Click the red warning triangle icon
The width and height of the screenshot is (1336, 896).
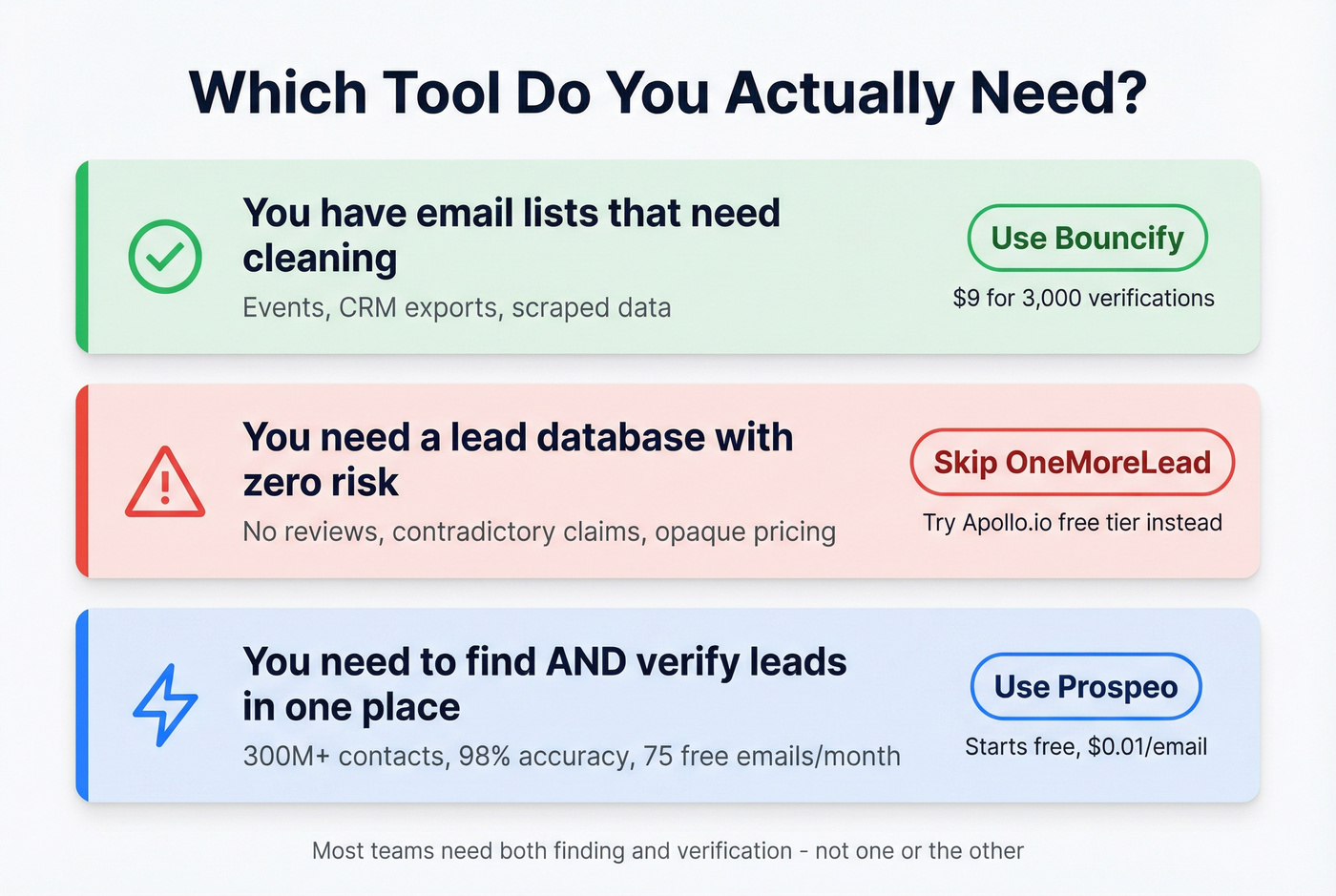[165, 483]
